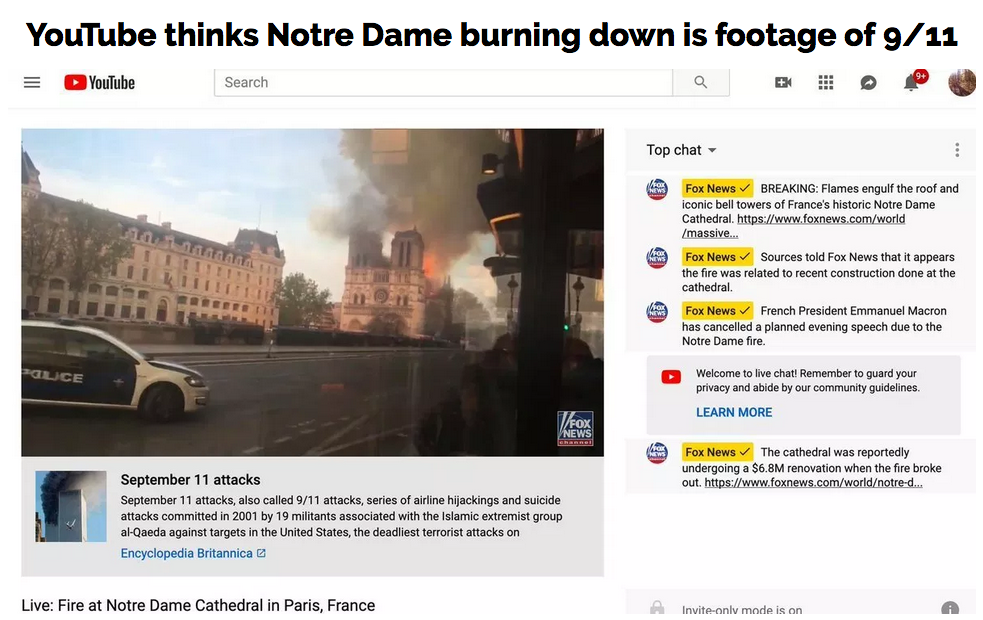Click the video title Live: Fire at Notre Dame
983x620 pixels.
click(x=198, y=606)
